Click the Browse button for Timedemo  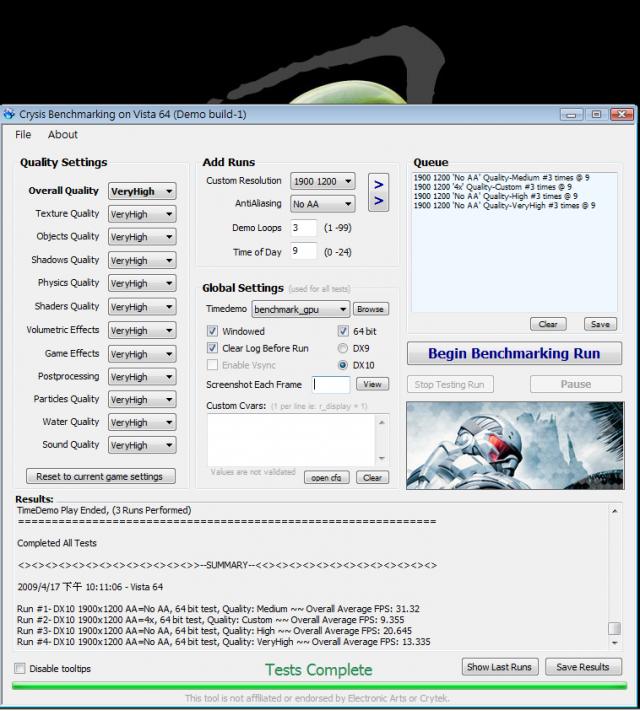tap(371, 309)
